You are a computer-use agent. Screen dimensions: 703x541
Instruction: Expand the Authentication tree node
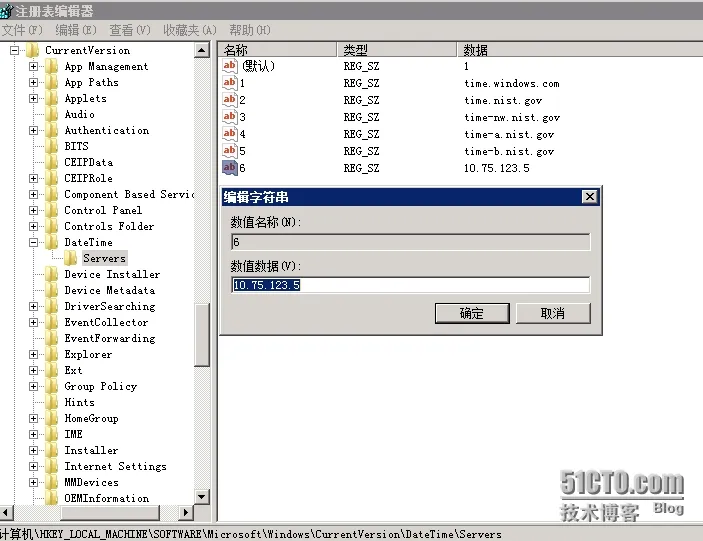[x=33, y=130]
